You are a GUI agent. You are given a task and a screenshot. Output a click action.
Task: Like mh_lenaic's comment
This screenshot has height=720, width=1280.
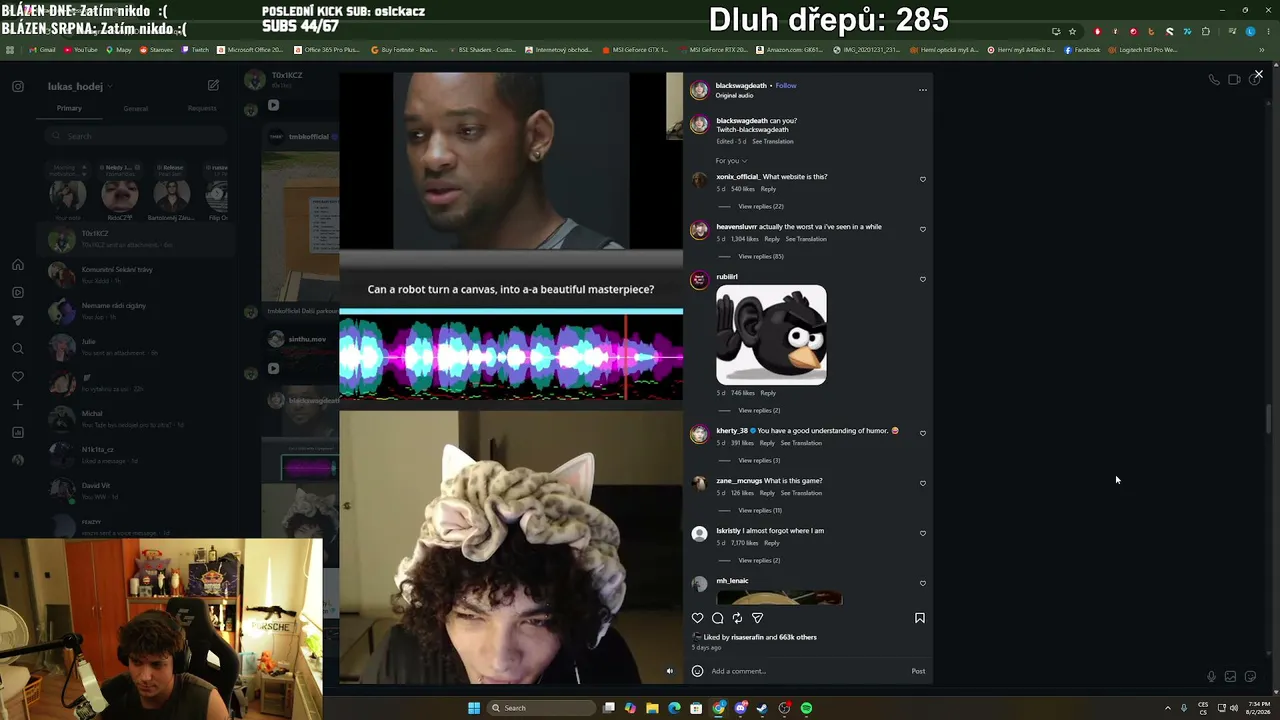(x=923, y=584)
